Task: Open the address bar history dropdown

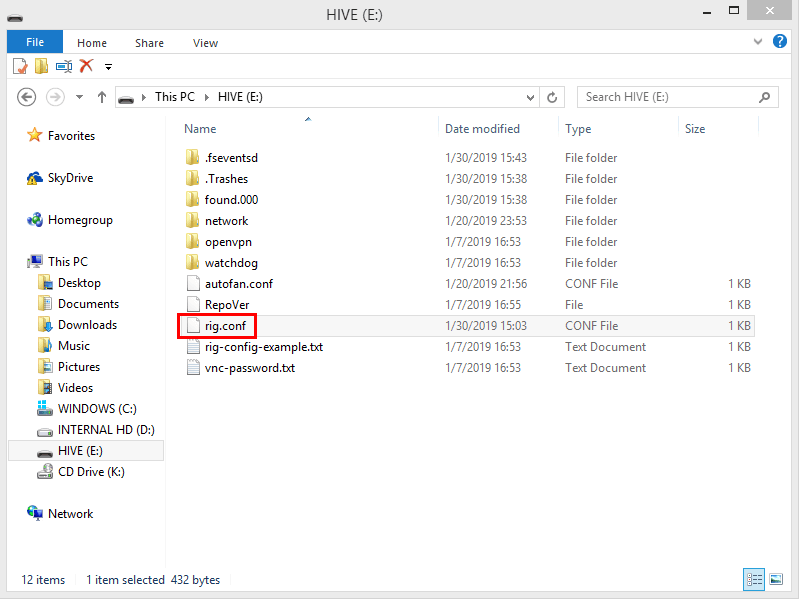Action: [531, 97]
